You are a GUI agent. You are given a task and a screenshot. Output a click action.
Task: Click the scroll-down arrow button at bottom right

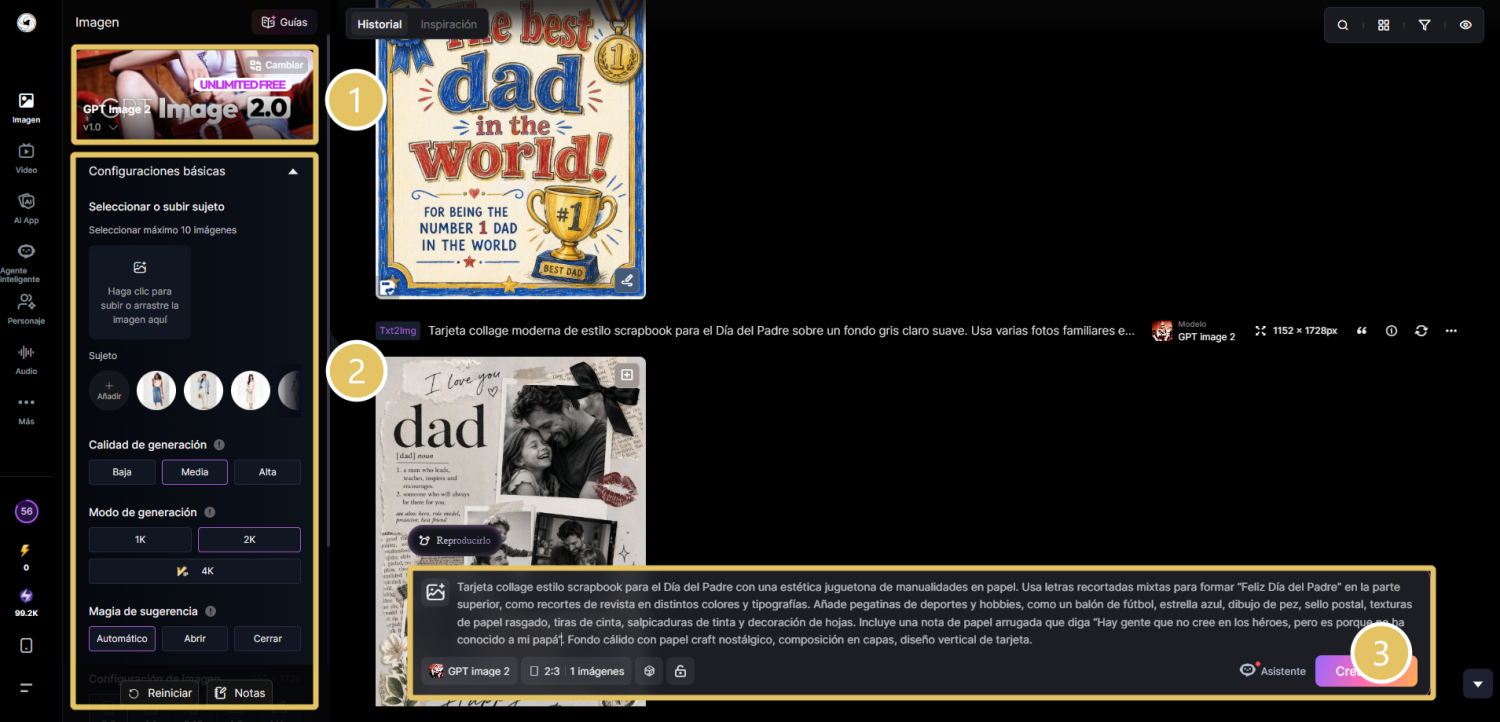pyautogui.click(x=1478, y=684)
